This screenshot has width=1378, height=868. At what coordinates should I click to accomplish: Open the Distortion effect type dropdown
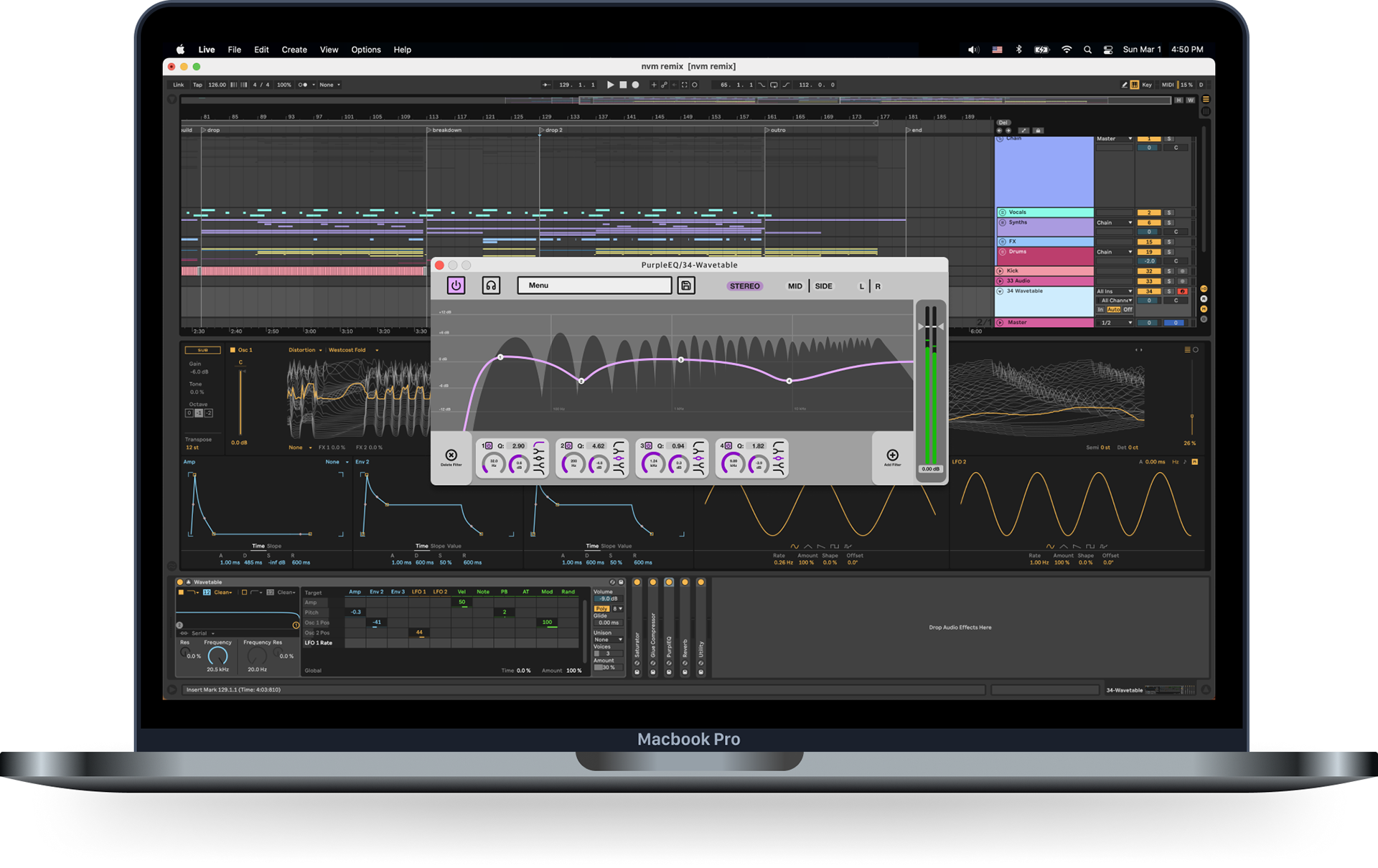click(305, 350)
